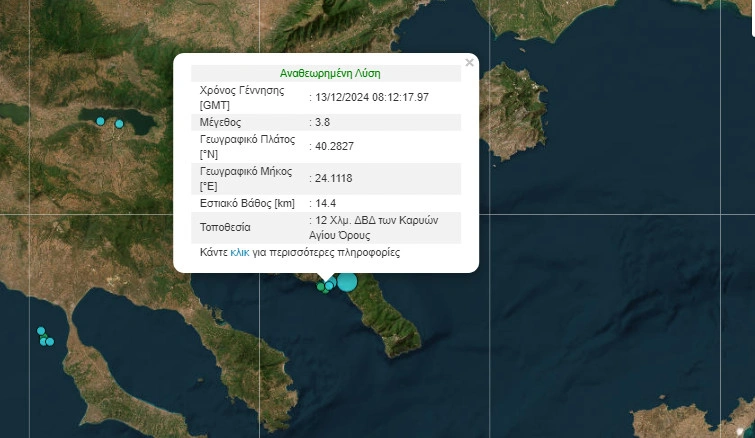
Task: Click the 'Μέγεθος' magnitude row label
Action: point(222,122)
